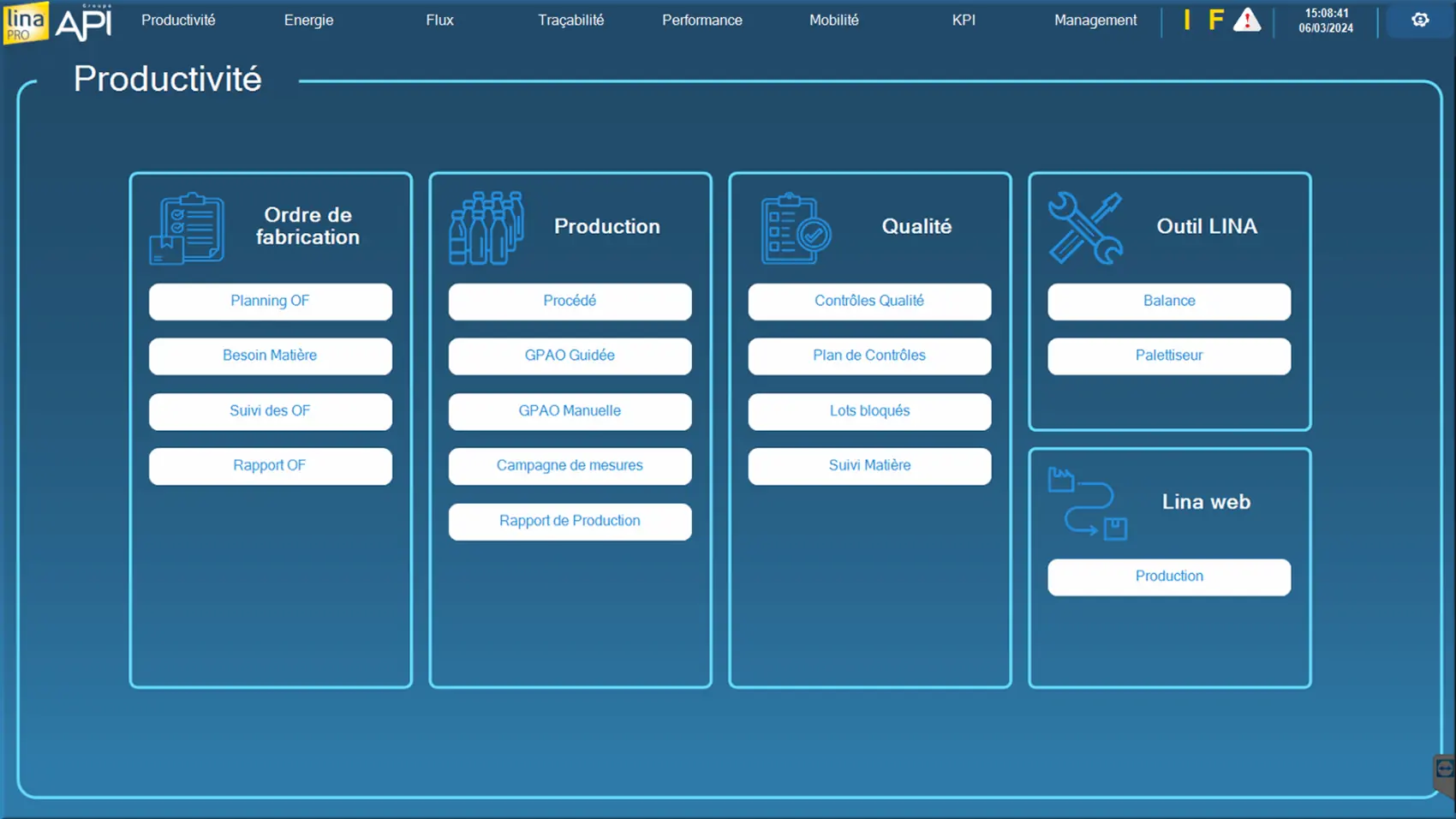This screenshot has height=819, width=1456.
Task: Open the Energie menu
Action: click(x=308, y=20)
